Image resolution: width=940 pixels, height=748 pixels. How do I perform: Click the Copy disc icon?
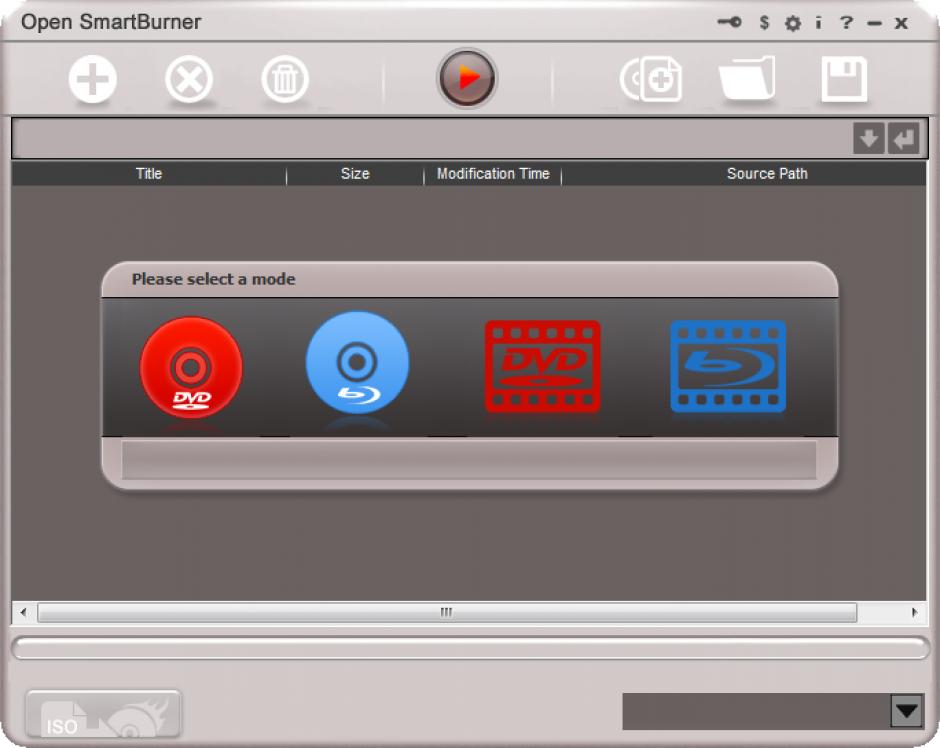[651, 79]
